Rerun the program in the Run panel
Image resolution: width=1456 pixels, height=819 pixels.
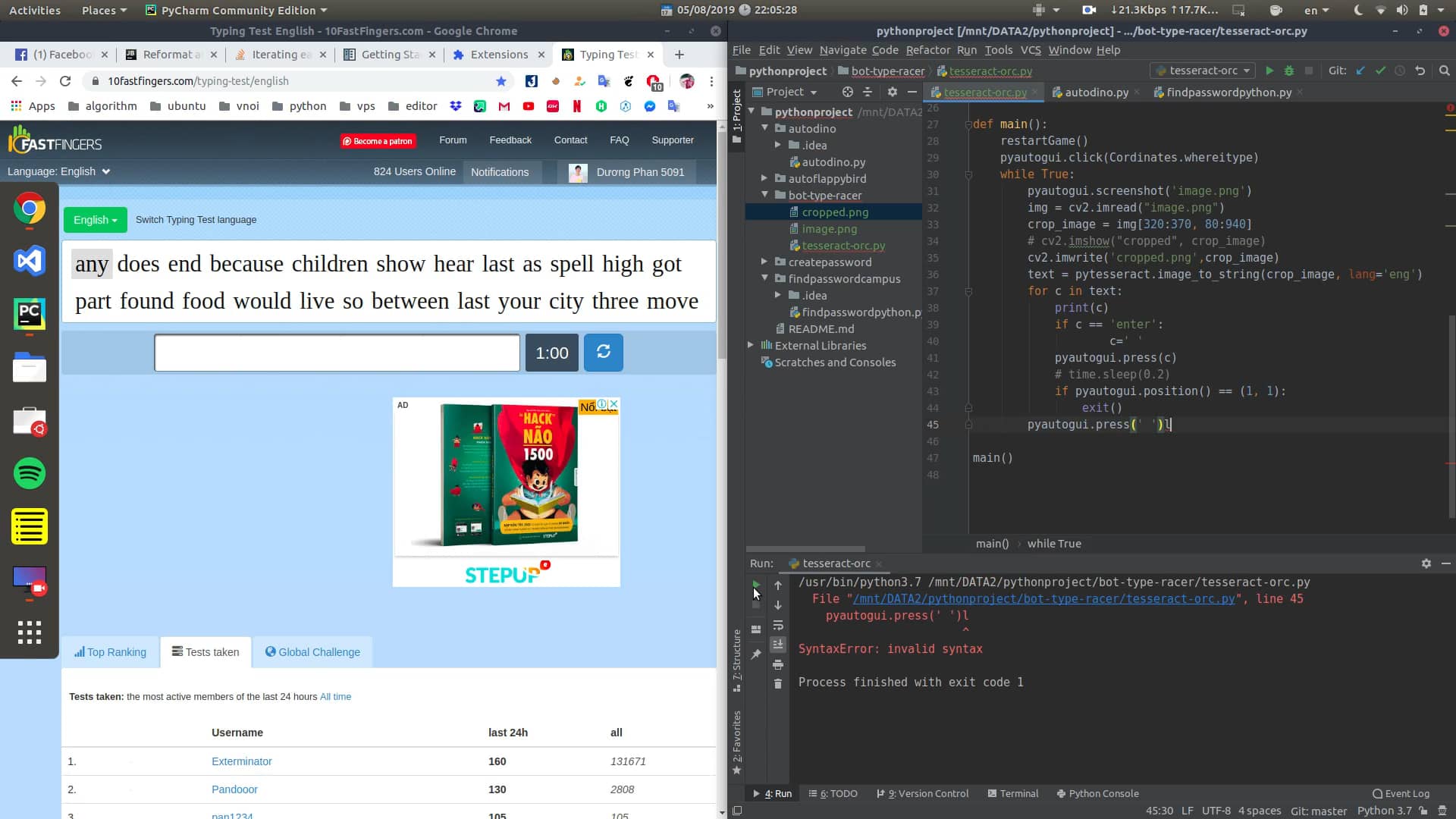(x=756, y=585)
